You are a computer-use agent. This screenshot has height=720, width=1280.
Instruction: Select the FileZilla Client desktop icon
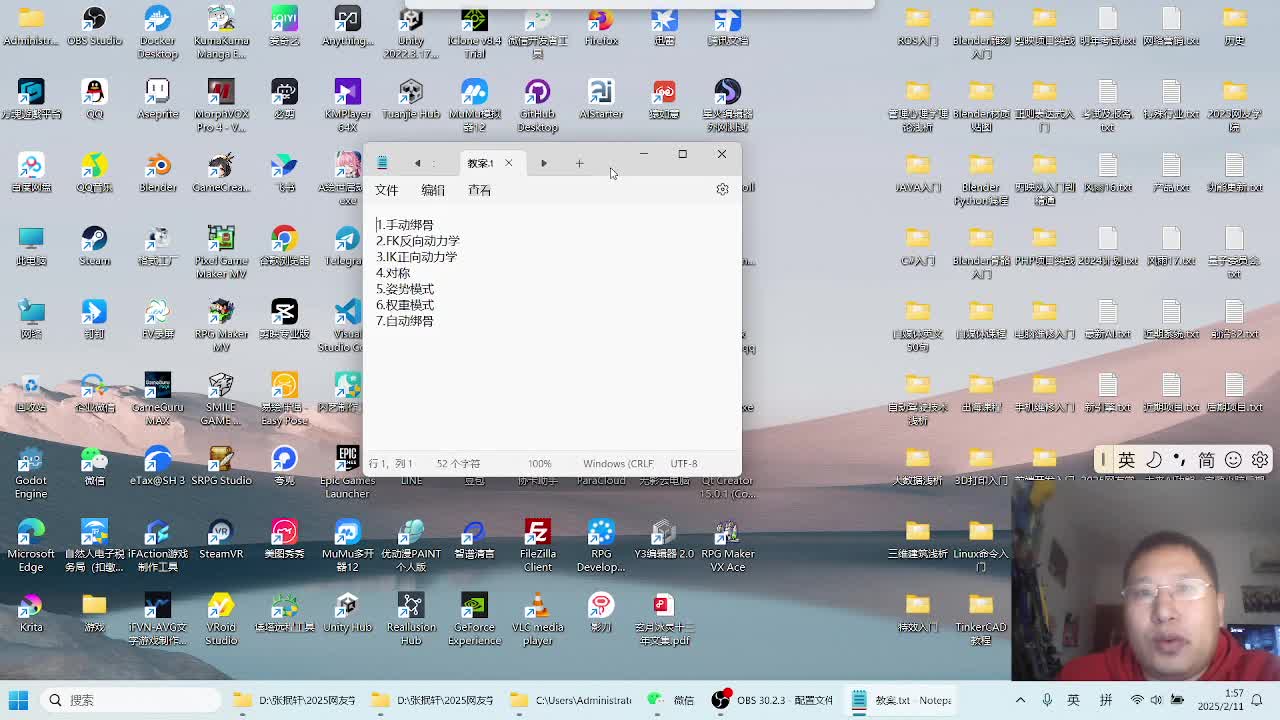(537, 545)
